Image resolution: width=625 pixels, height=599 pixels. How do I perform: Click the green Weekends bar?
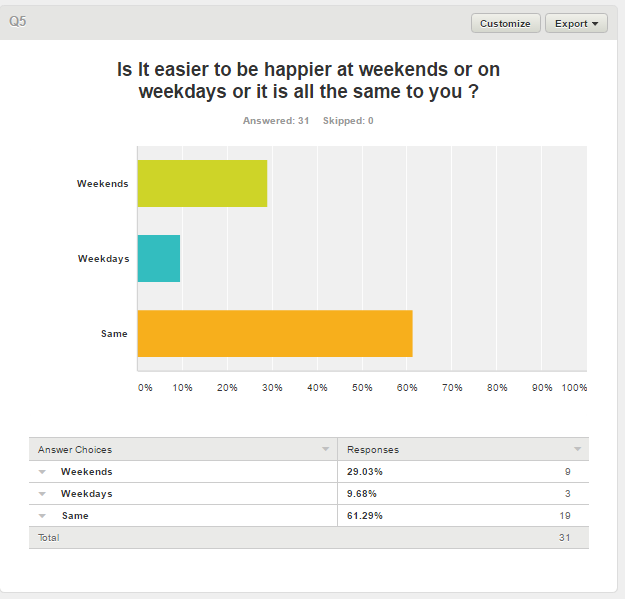(202, 183)
